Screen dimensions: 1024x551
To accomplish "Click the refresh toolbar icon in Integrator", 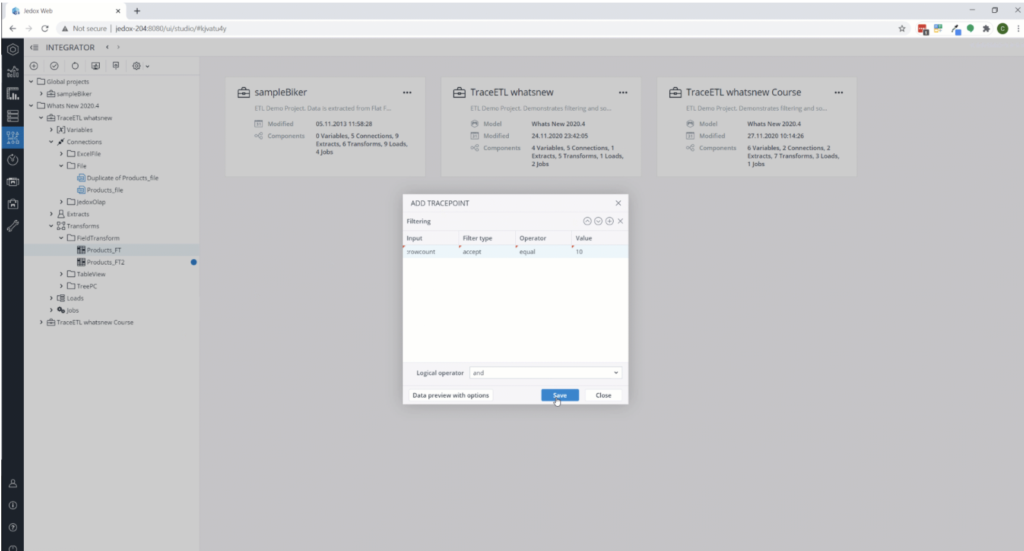I will click(x=75, y=66).
